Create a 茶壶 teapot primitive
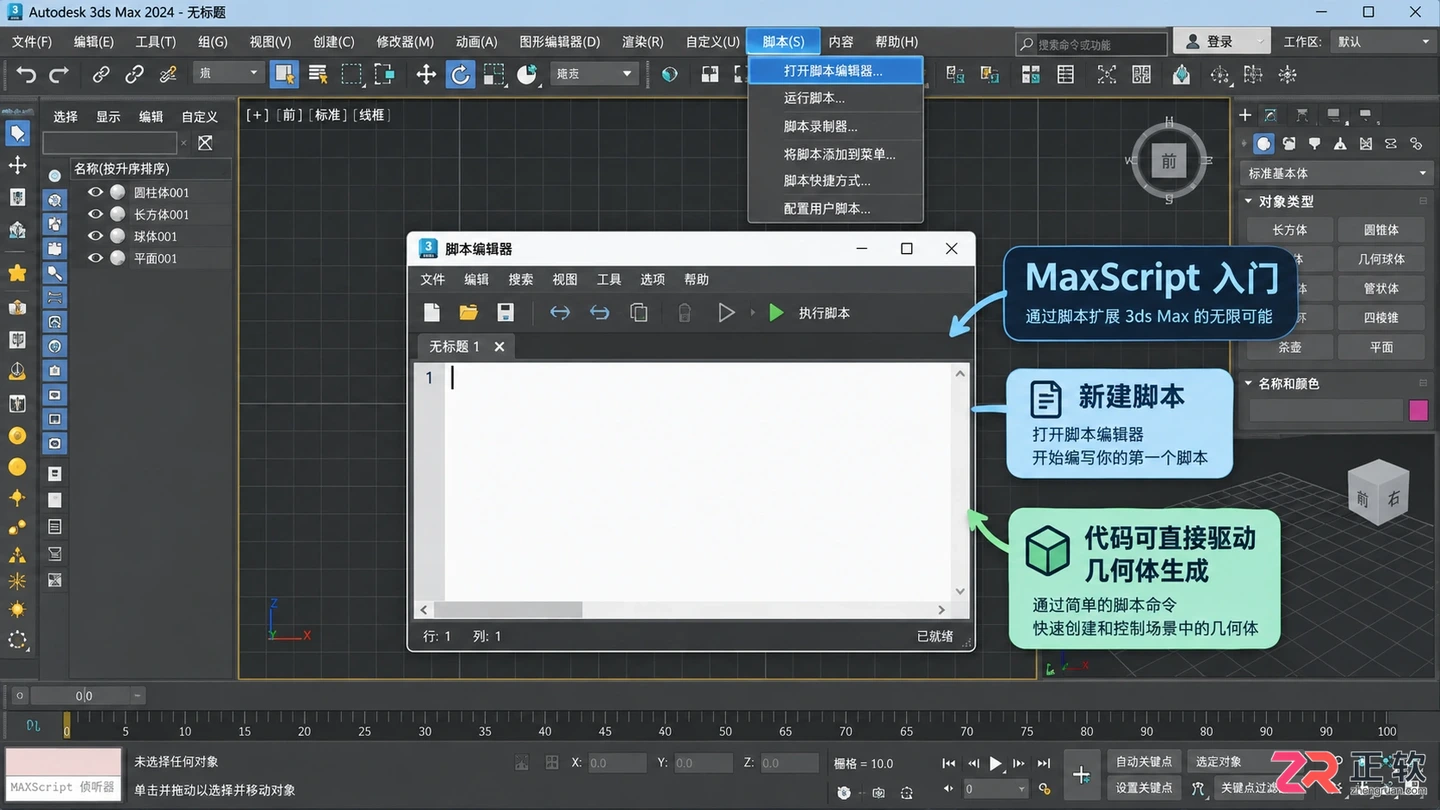 coord(1290,347)
